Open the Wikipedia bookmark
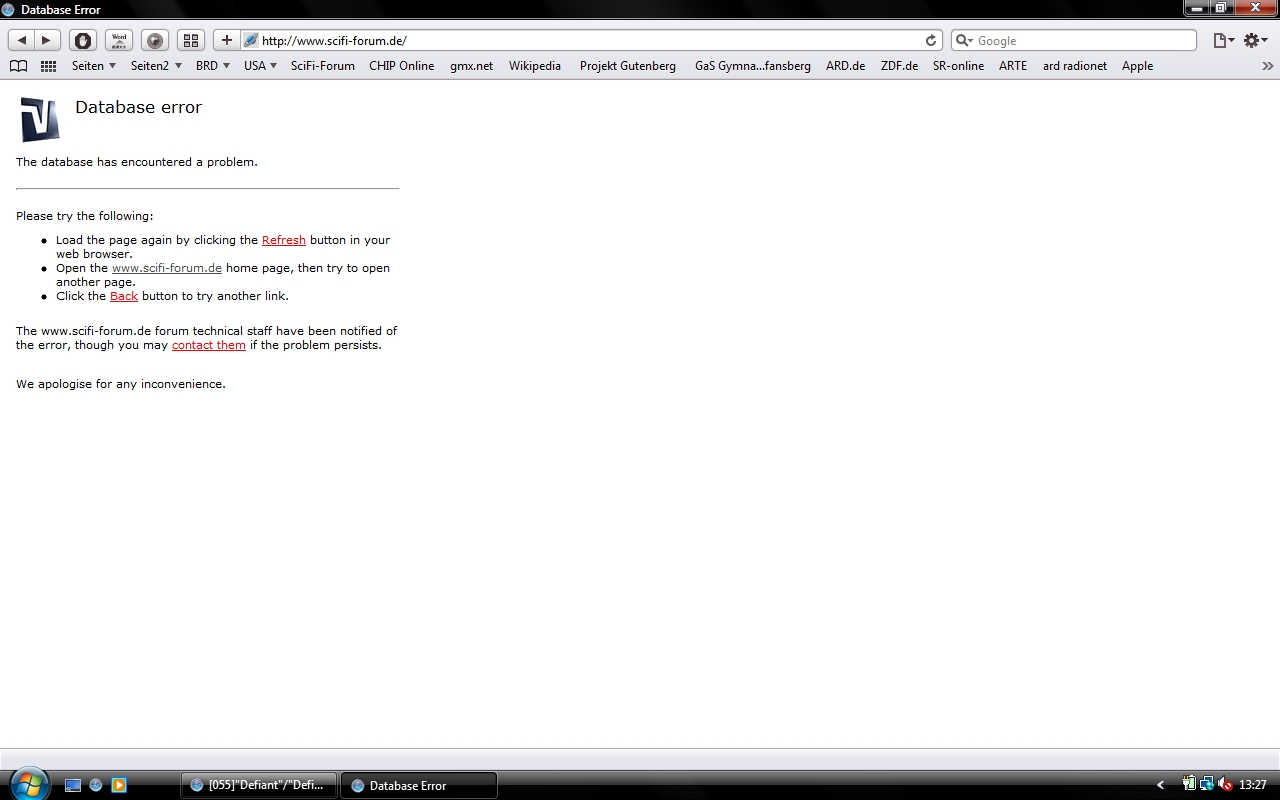1280x800 pixels. coord(534,66)
